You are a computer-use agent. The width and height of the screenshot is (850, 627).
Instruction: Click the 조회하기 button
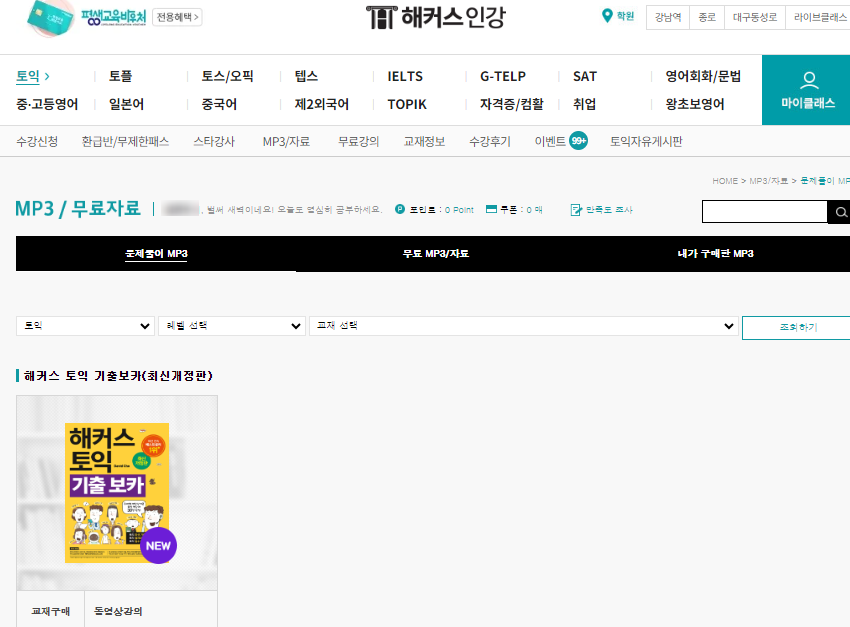tap(797, 327)
